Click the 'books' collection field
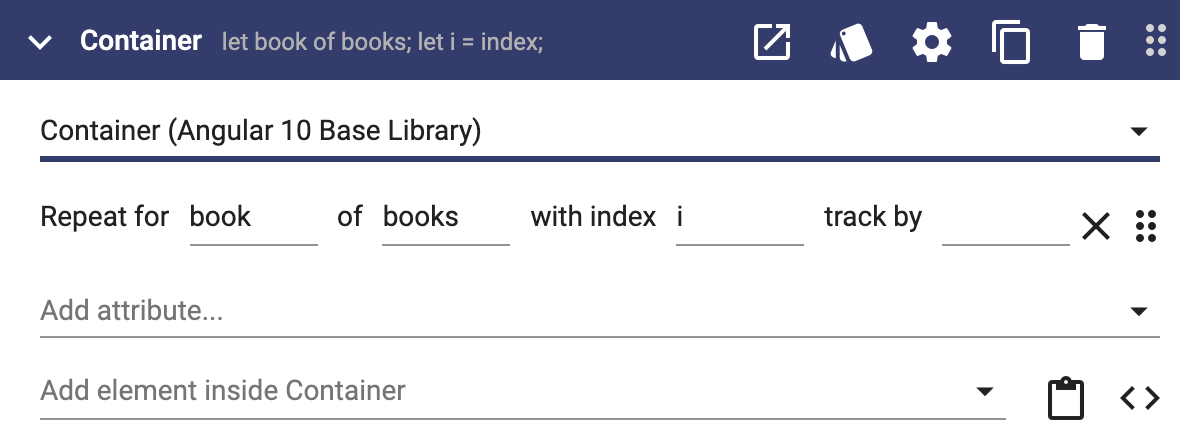This screenshot has width=1180, height=446. tap(446, 218)
